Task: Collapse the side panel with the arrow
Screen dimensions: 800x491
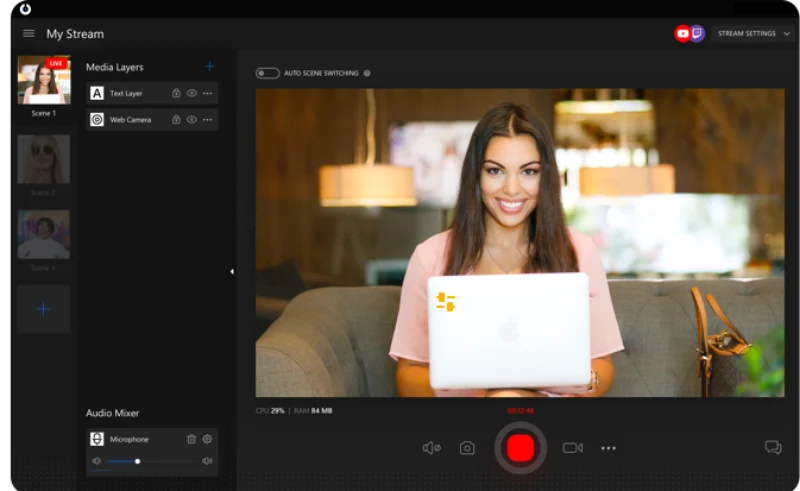Action: coord(232,272)
